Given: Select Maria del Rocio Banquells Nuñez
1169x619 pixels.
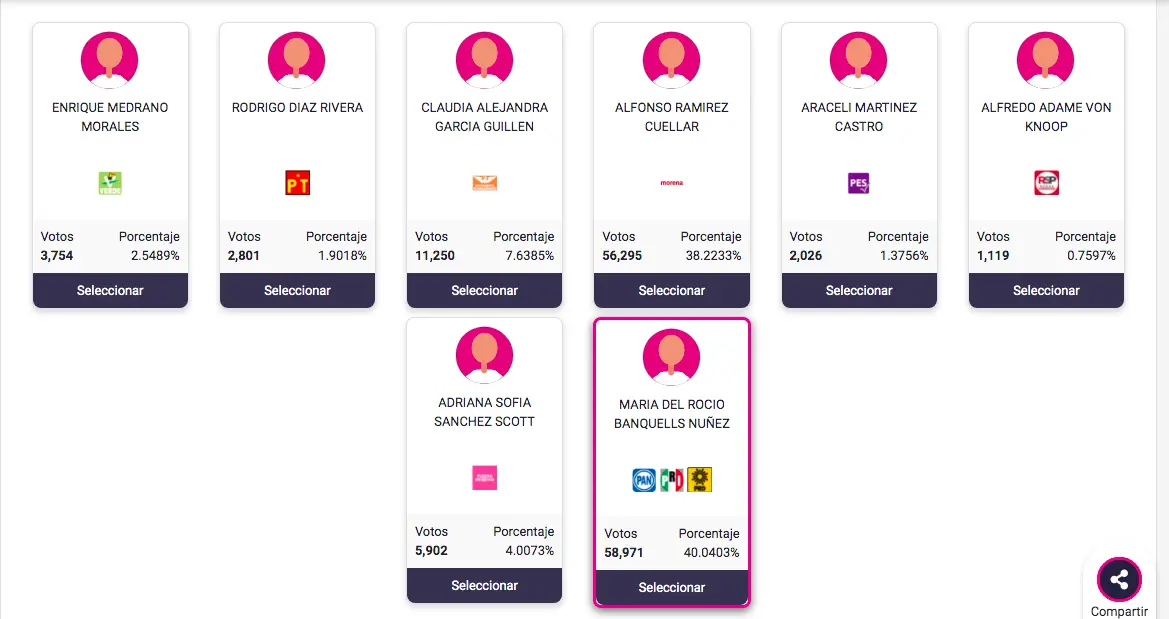Looking at the screenshot, I should 671,588.
